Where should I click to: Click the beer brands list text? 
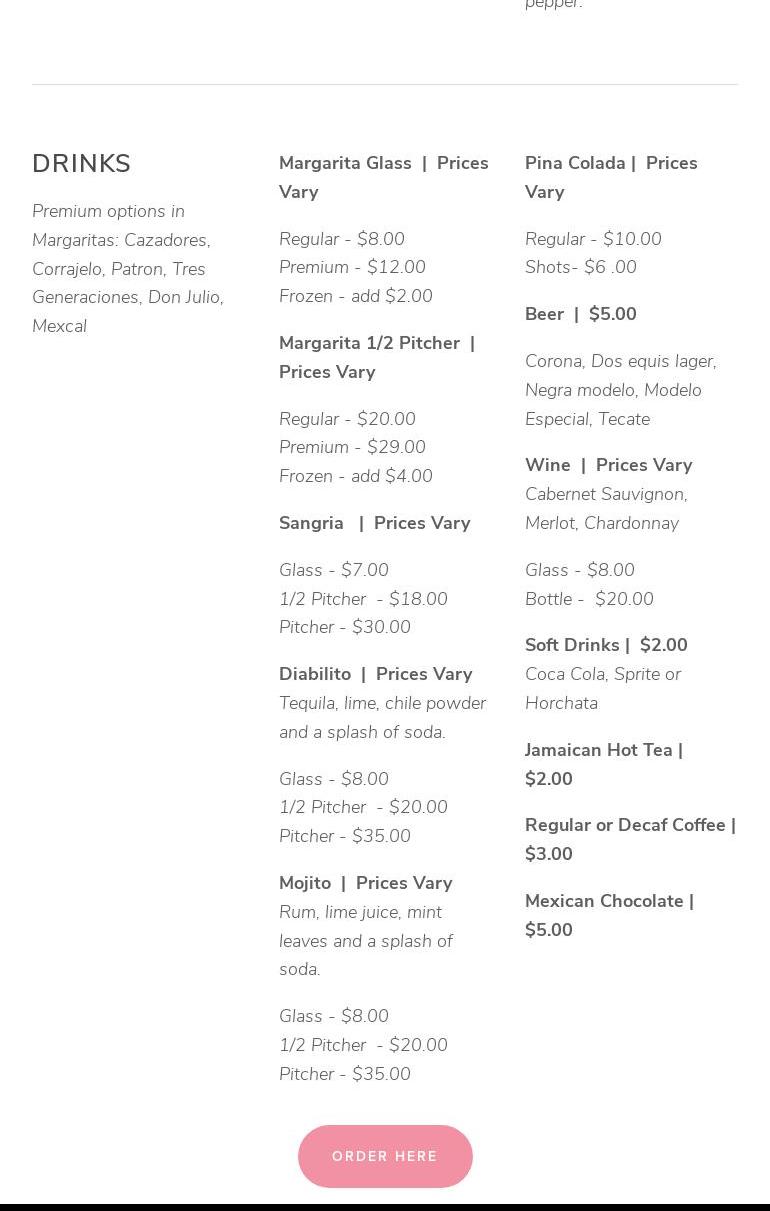pos(620,390)
